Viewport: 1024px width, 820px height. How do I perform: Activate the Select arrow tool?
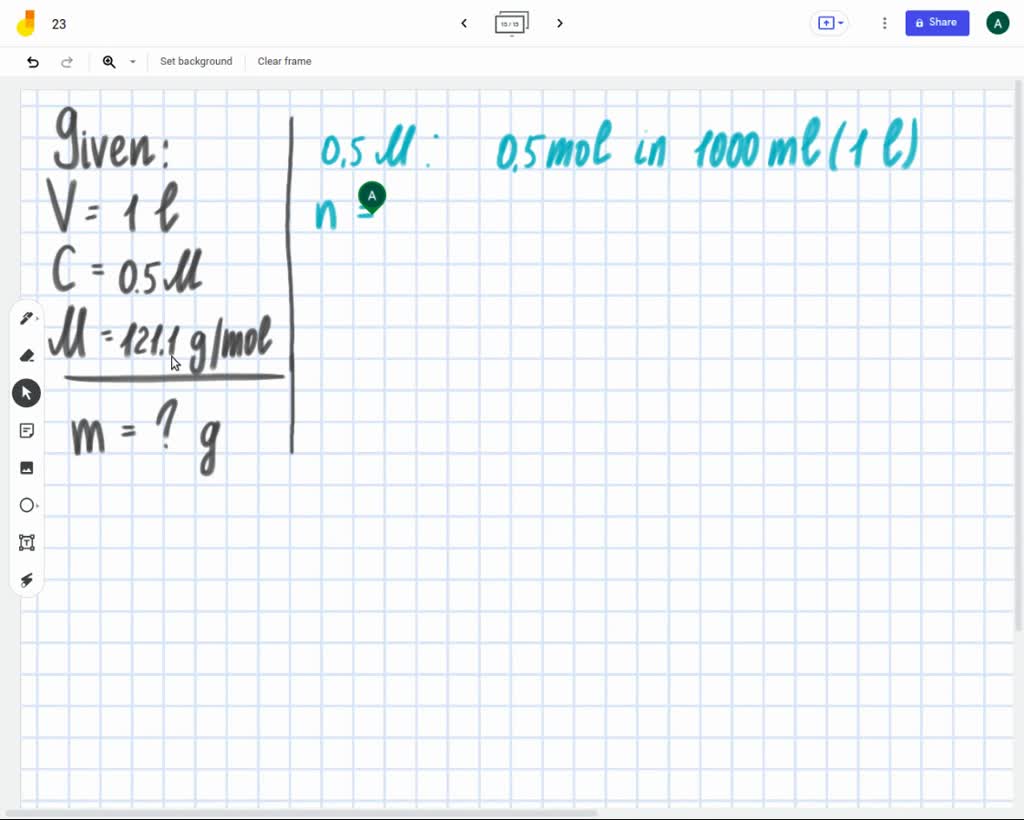click(26, 392)
